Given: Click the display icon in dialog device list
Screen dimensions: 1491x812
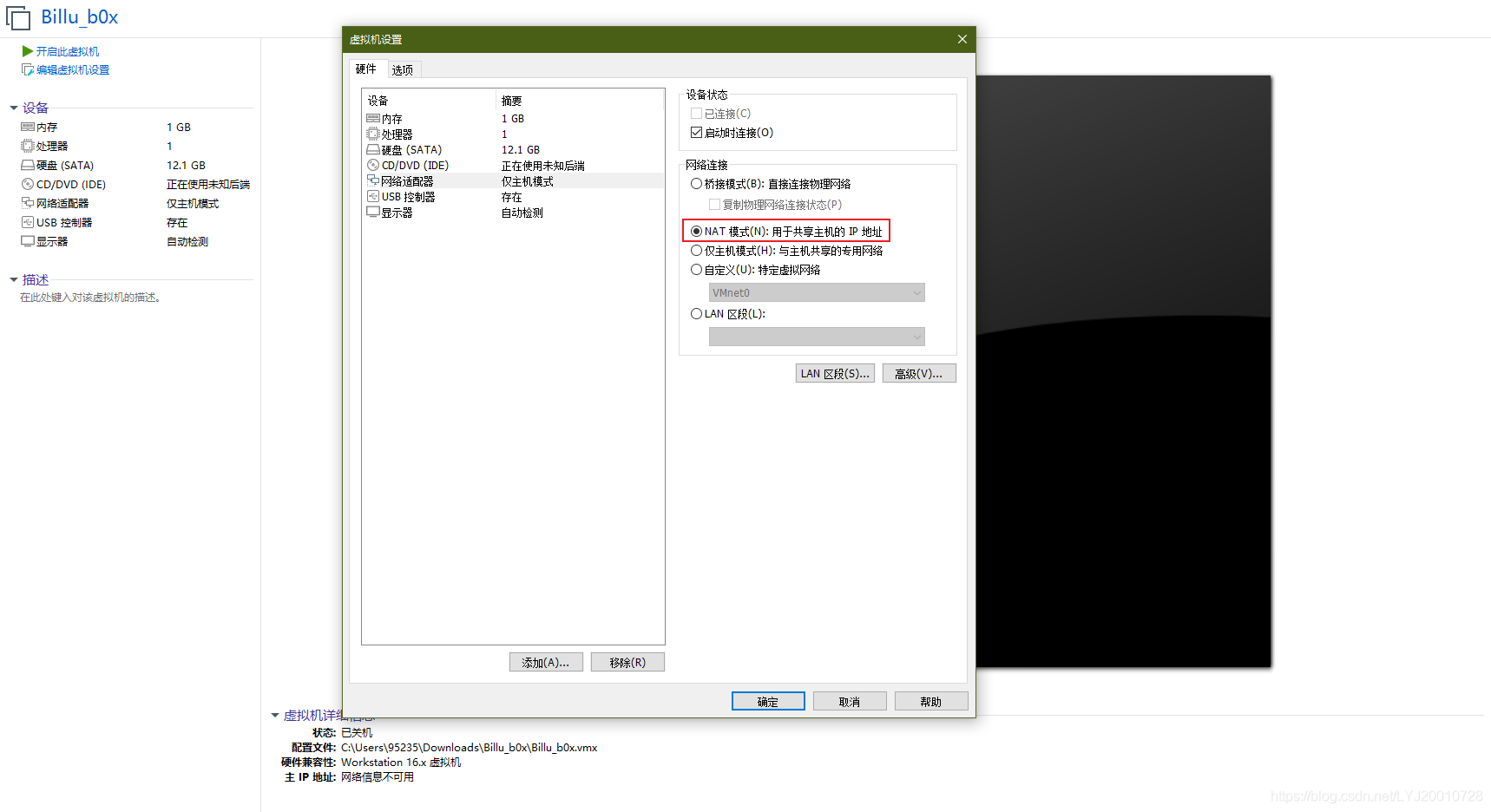Looking at the screenshot, I should coord(373,213).
